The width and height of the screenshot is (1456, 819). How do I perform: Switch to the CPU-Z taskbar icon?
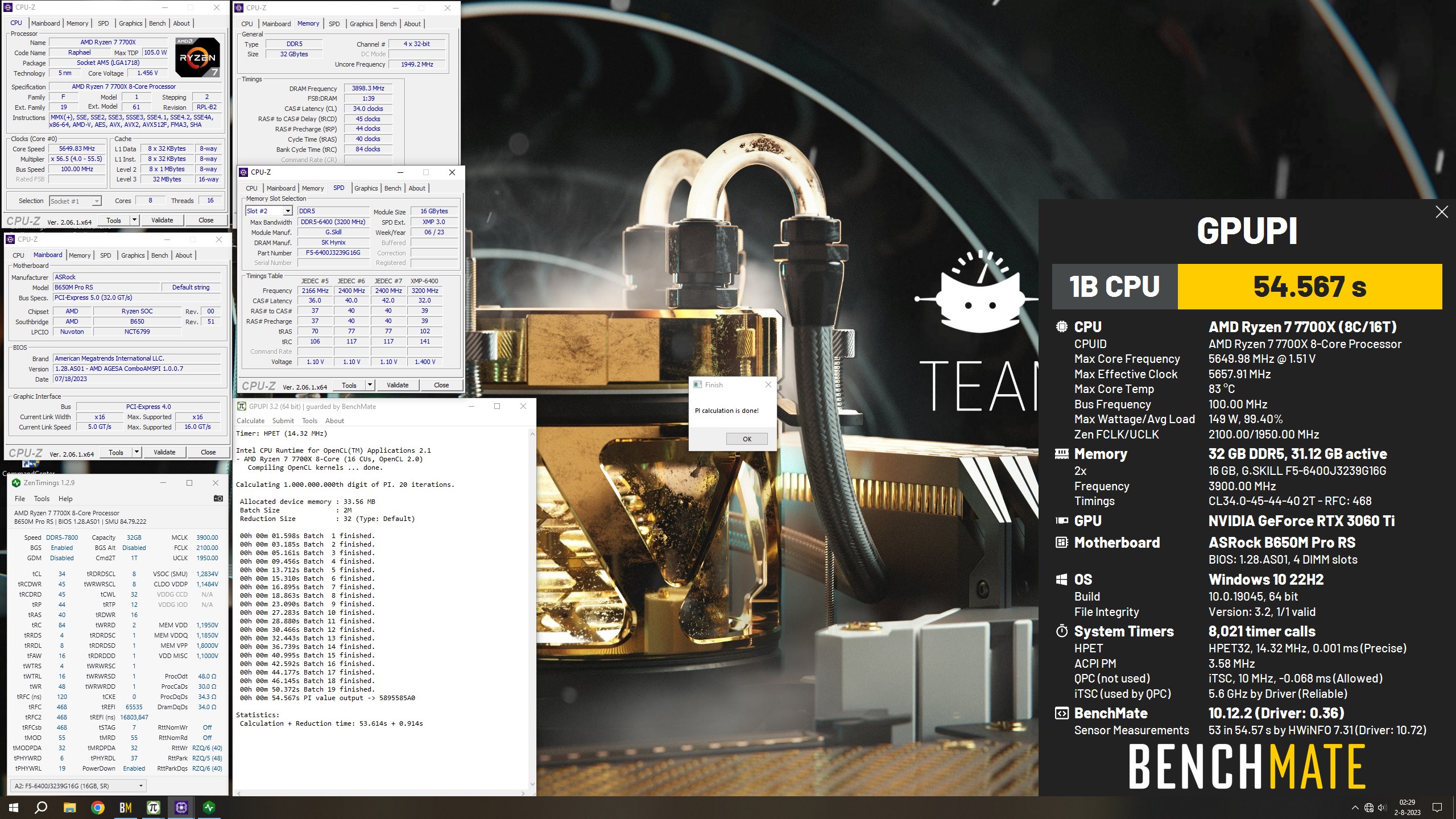point(181,807)
